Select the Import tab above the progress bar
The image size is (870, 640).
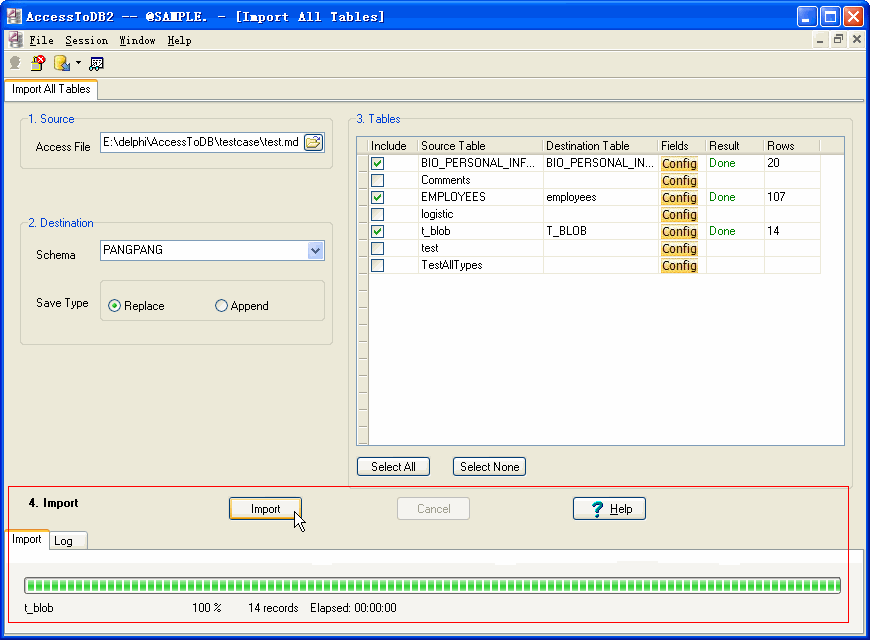[x=27, y=540]
